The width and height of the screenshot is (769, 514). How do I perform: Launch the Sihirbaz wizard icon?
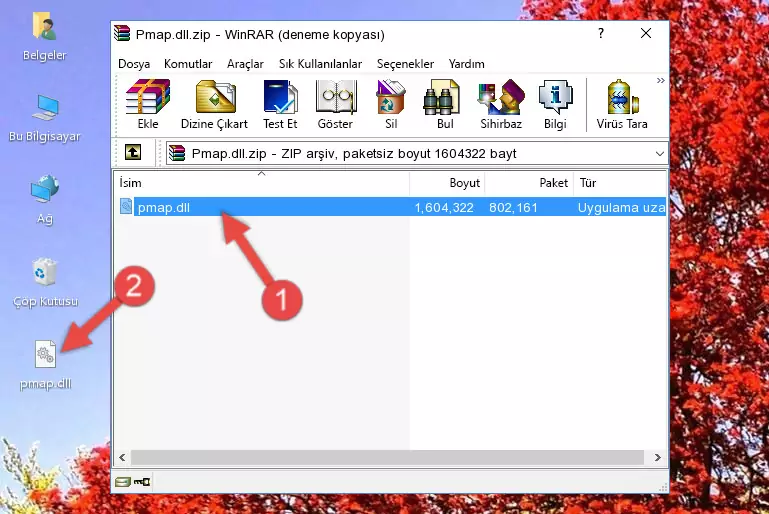pos(501,104)
